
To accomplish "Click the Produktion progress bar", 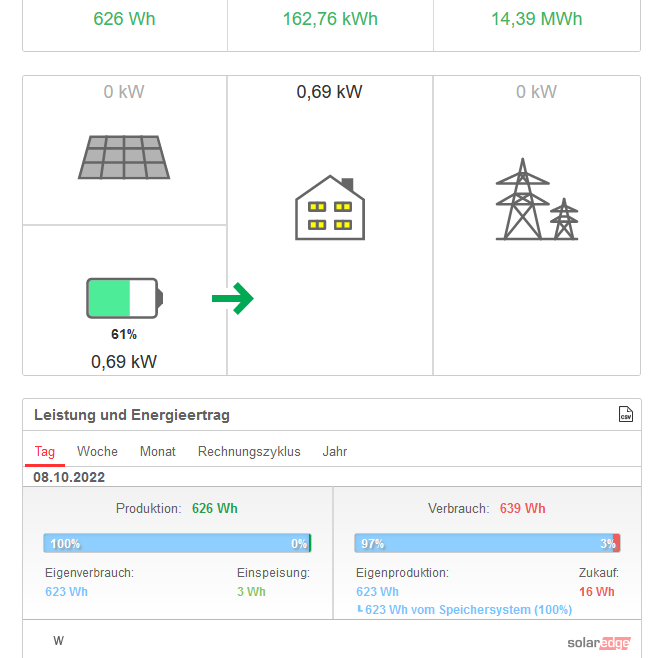I will [x=177, y=543].
